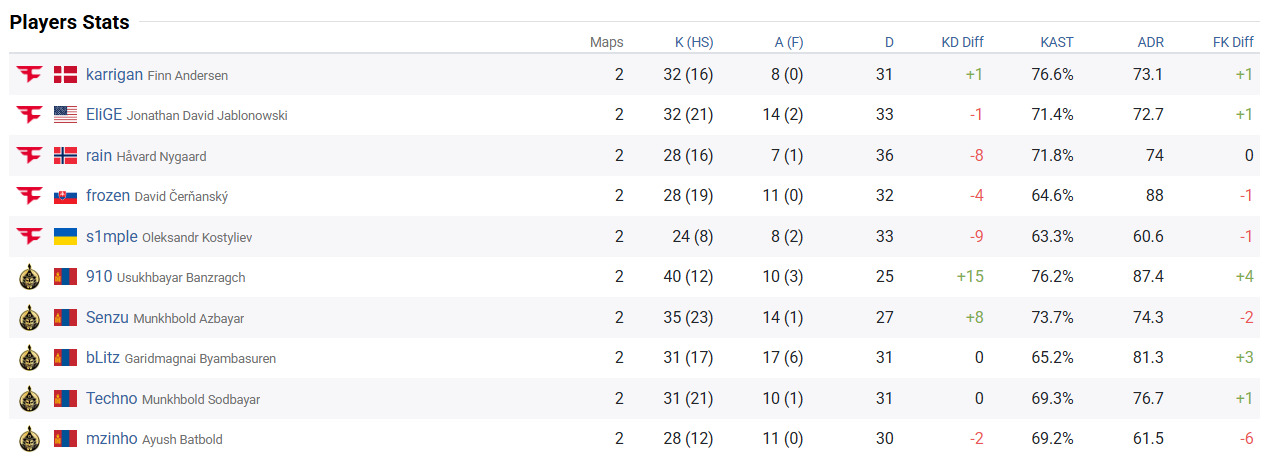Open Techno's player profile

[111, 399]
